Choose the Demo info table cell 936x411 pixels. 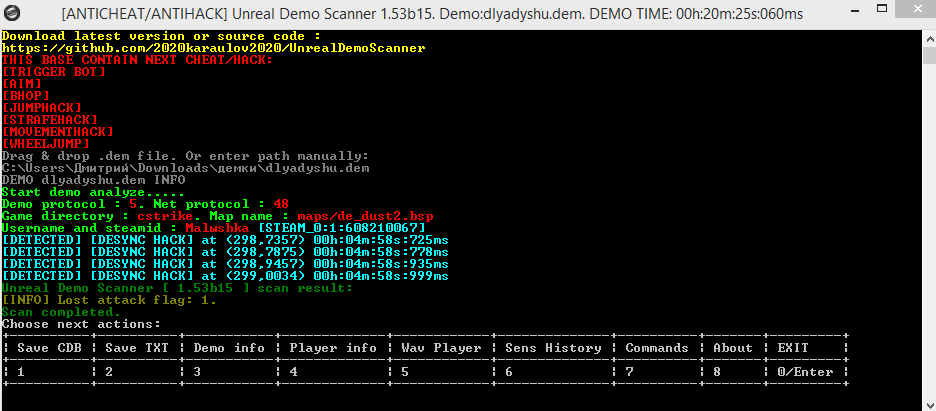[229, 348]
